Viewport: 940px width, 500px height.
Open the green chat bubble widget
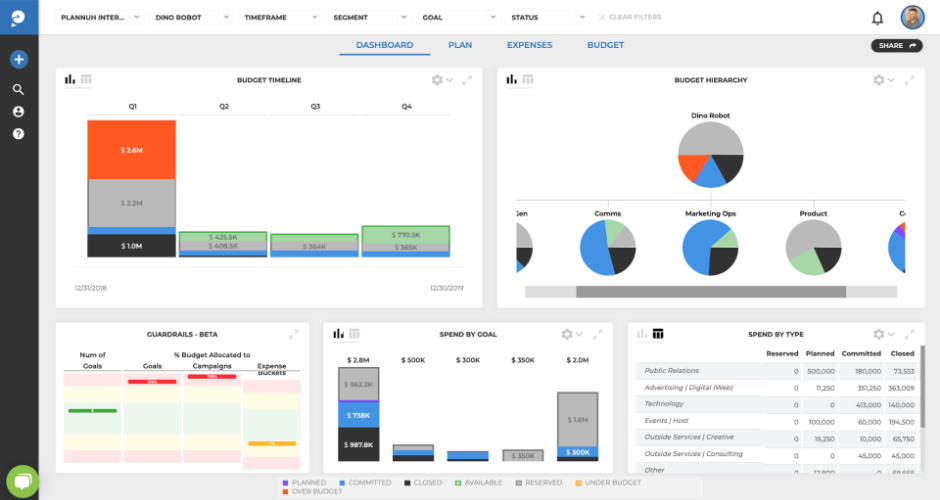[21, 481]
